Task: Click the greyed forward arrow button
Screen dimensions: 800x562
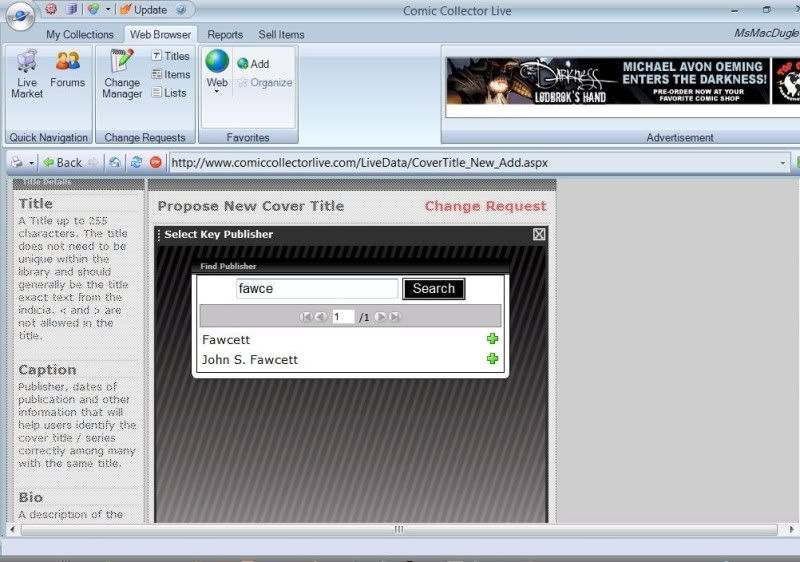Action: point(93,163)
